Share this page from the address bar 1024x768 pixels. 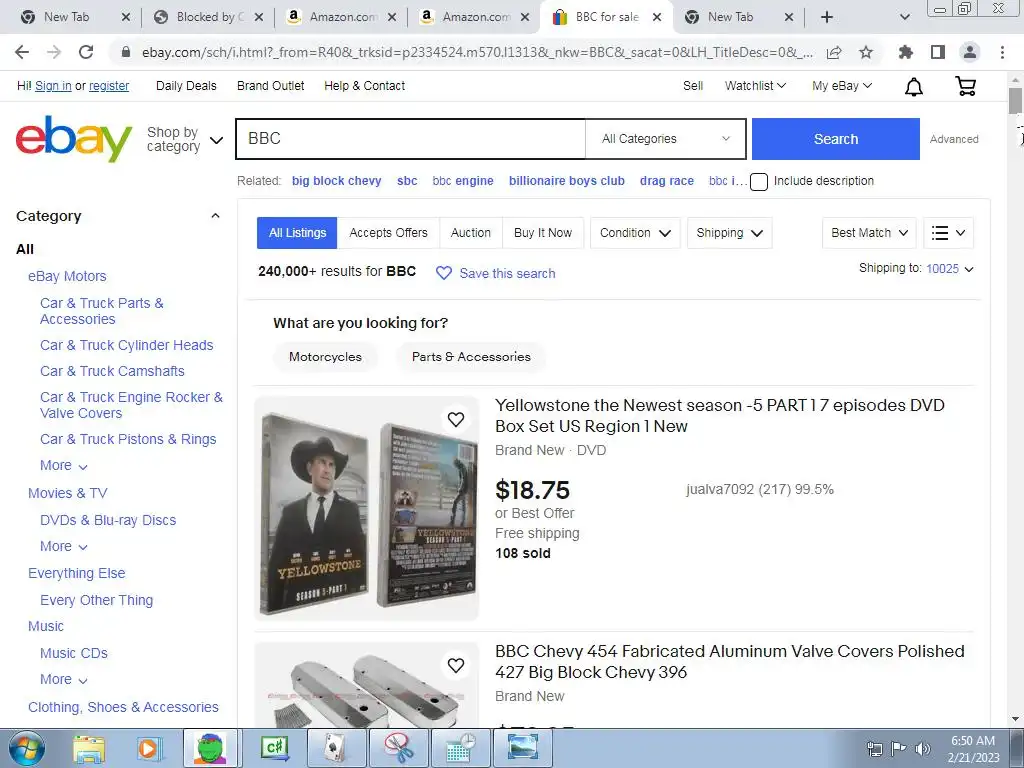click(x=834, y=53)
